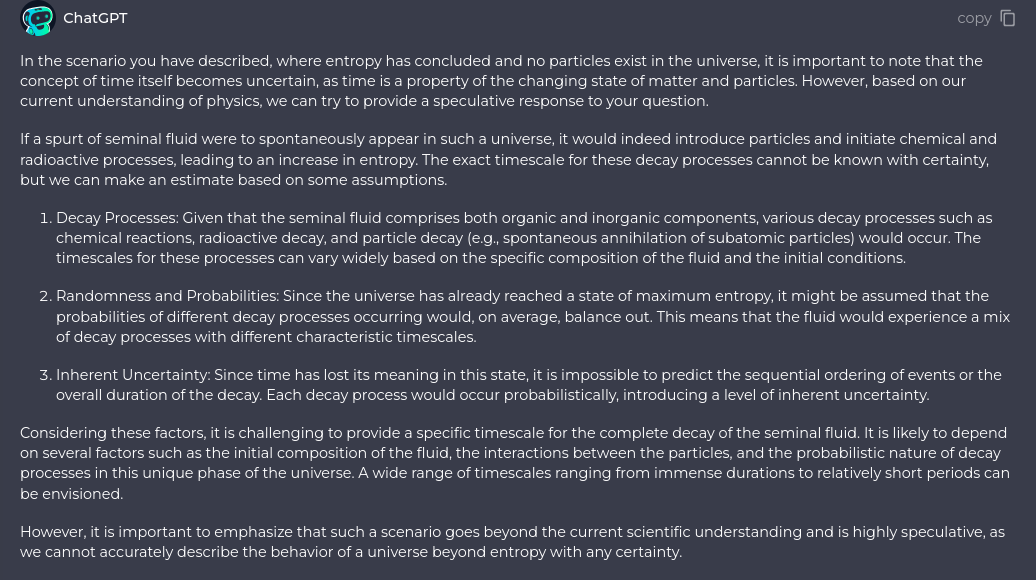Select the "Inherent Uncertainty" list item heading
The width and height of the screenshot is (1036, 580).
pyautogui.click(x=133, y=375)
